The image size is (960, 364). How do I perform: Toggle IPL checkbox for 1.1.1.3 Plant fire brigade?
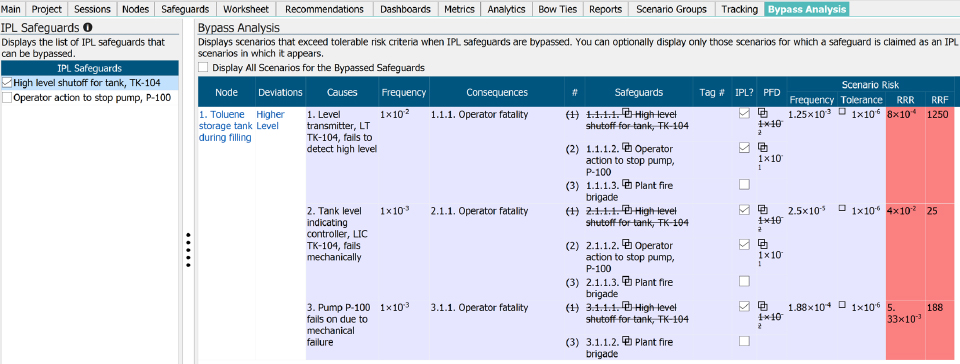tap(744, 184)
